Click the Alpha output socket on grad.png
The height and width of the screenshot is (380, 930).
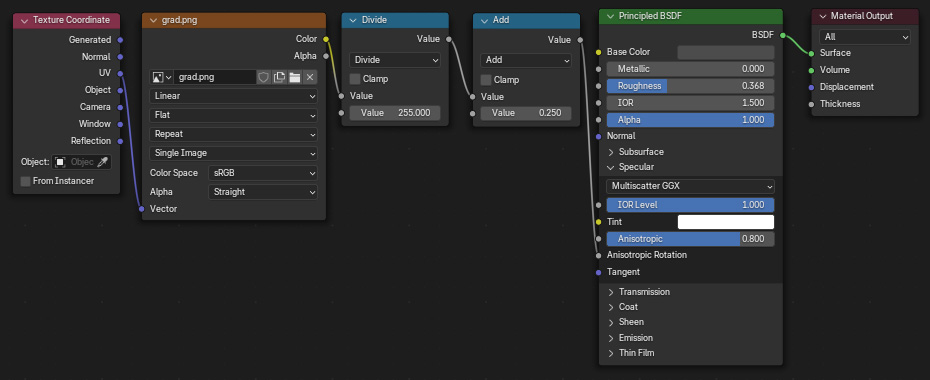point(326,56)
